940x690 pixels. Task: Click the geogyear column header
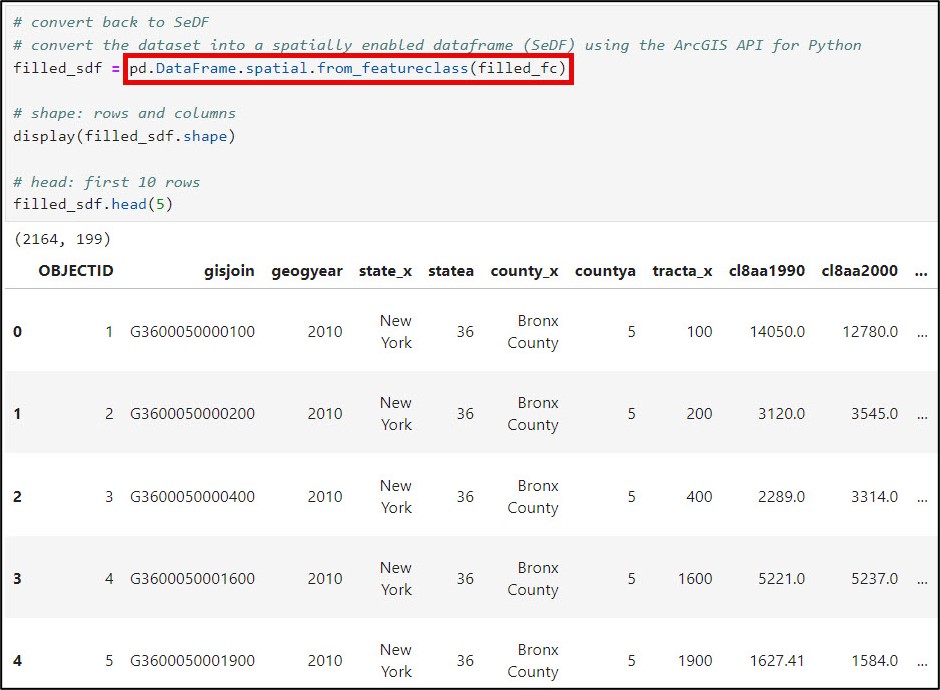pos(307,272)
